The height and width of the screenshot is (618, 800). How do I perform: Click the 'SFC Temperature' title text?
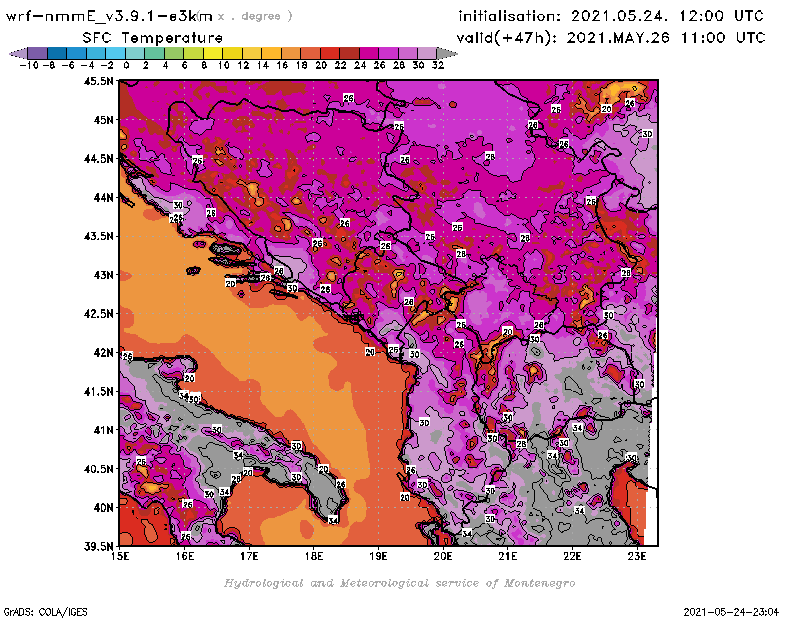point(153,38)
